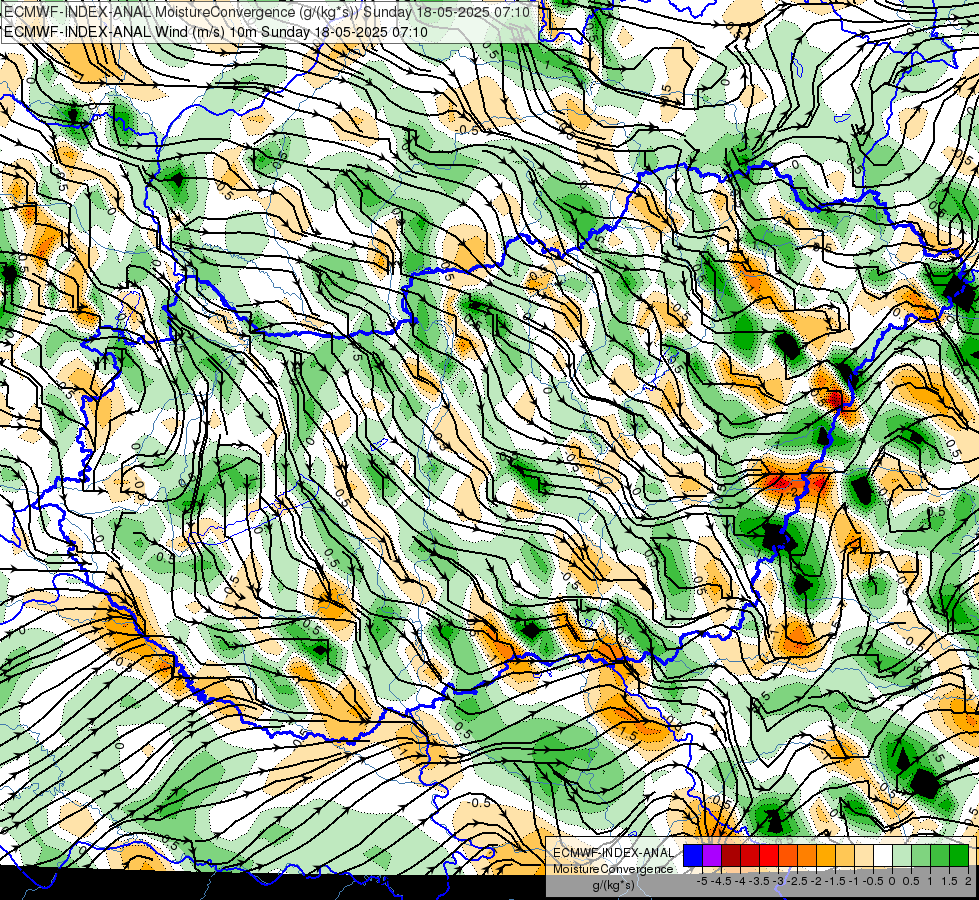Select legend swatch between -4 and -3.5

[x=750, y=856]
